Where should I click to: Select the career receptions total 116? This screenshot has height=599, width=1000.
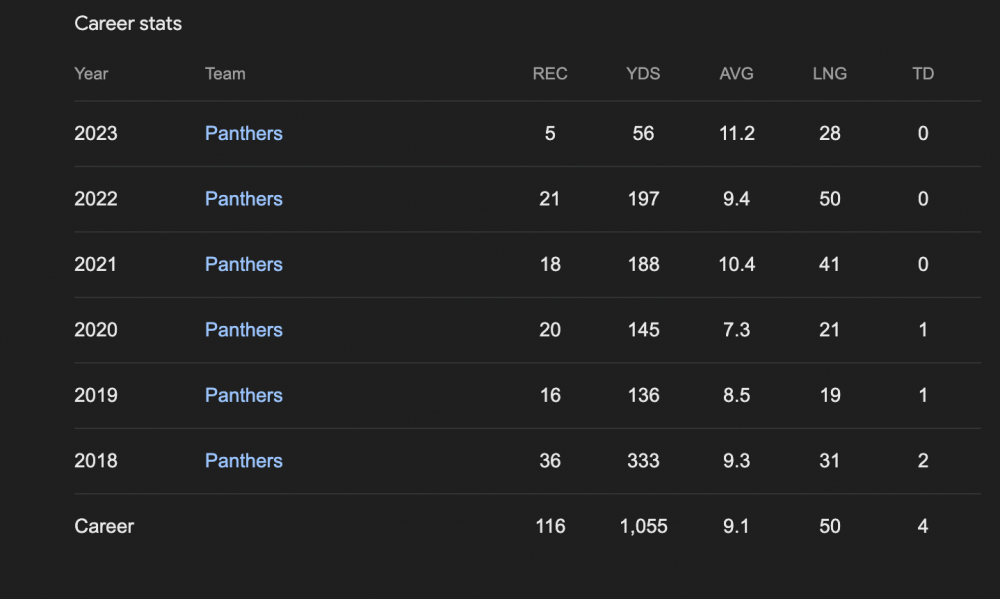pyautogui.click(x=550, y=526)
